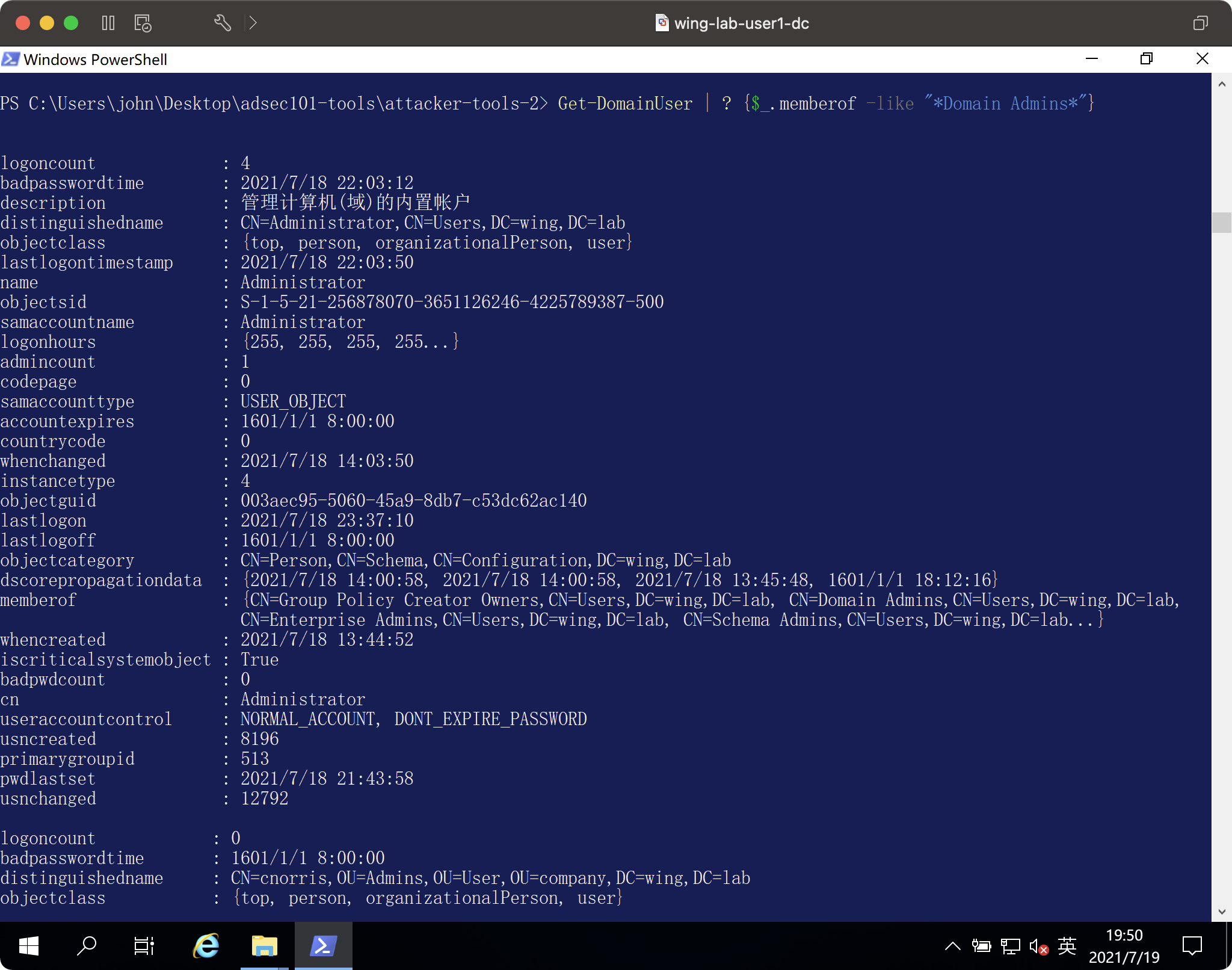Click the vertical scrollbar thumb
The width and height of the screenshot is (1232, 970).
(x=1222, y=223)
